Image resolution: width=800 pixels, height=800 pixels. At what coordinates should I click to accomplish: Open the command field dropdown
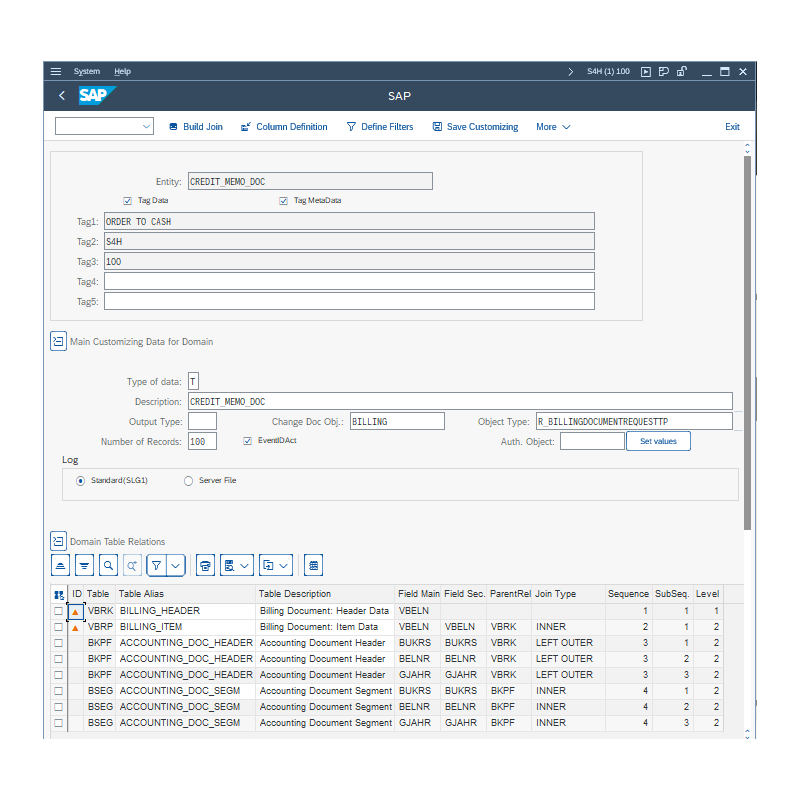pos(146,126)
